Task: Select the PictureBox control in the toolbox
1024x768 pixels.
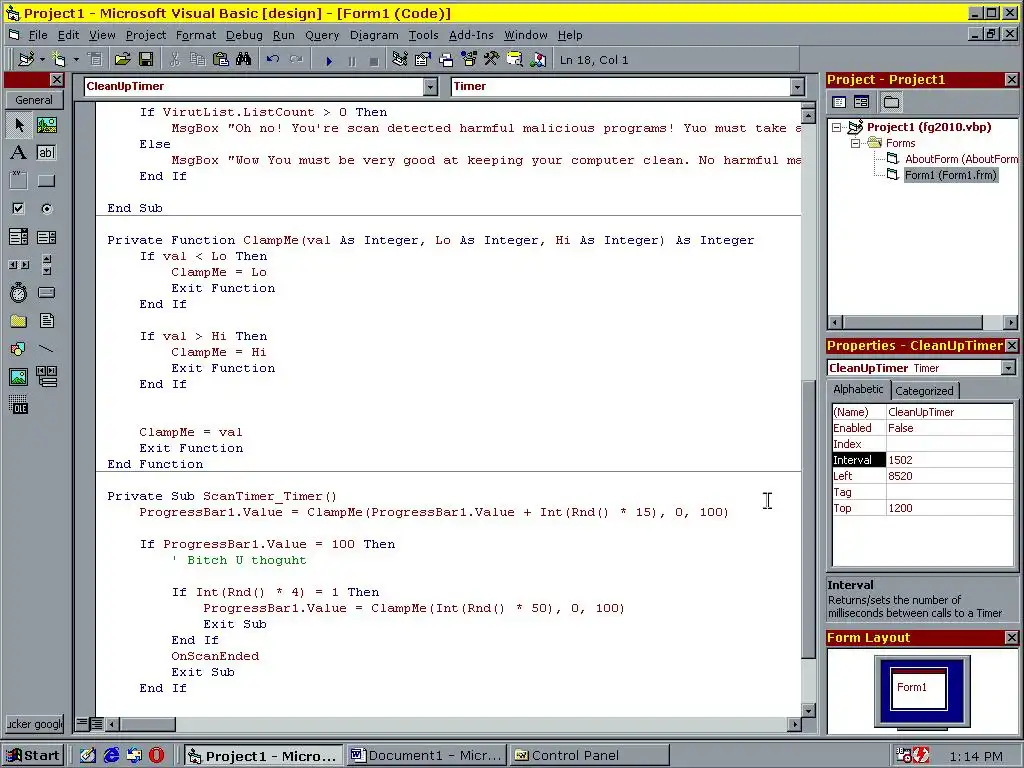Action: (x=46, y=125)
